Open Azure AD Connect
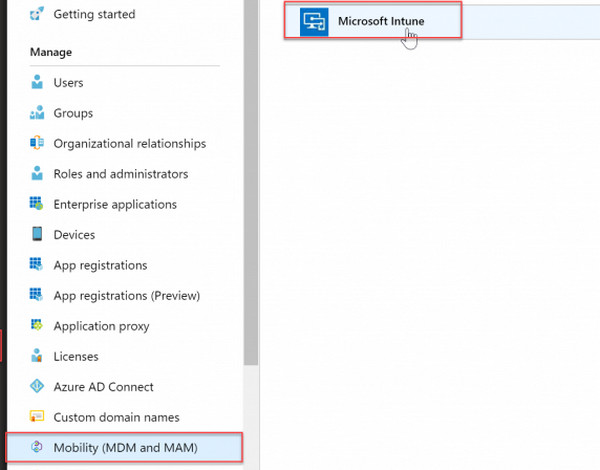600x470 pixels. pyautogui.click(x=103, y=387)
